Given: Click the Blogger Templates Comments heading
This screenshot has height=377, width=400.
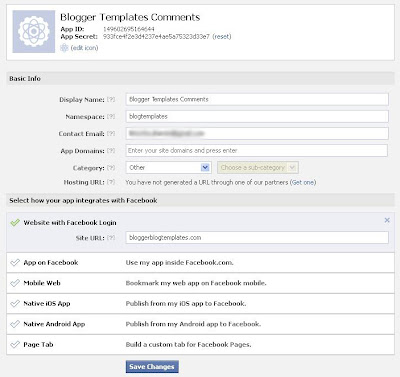Looking at the screenshot, I should pos(130,17).
